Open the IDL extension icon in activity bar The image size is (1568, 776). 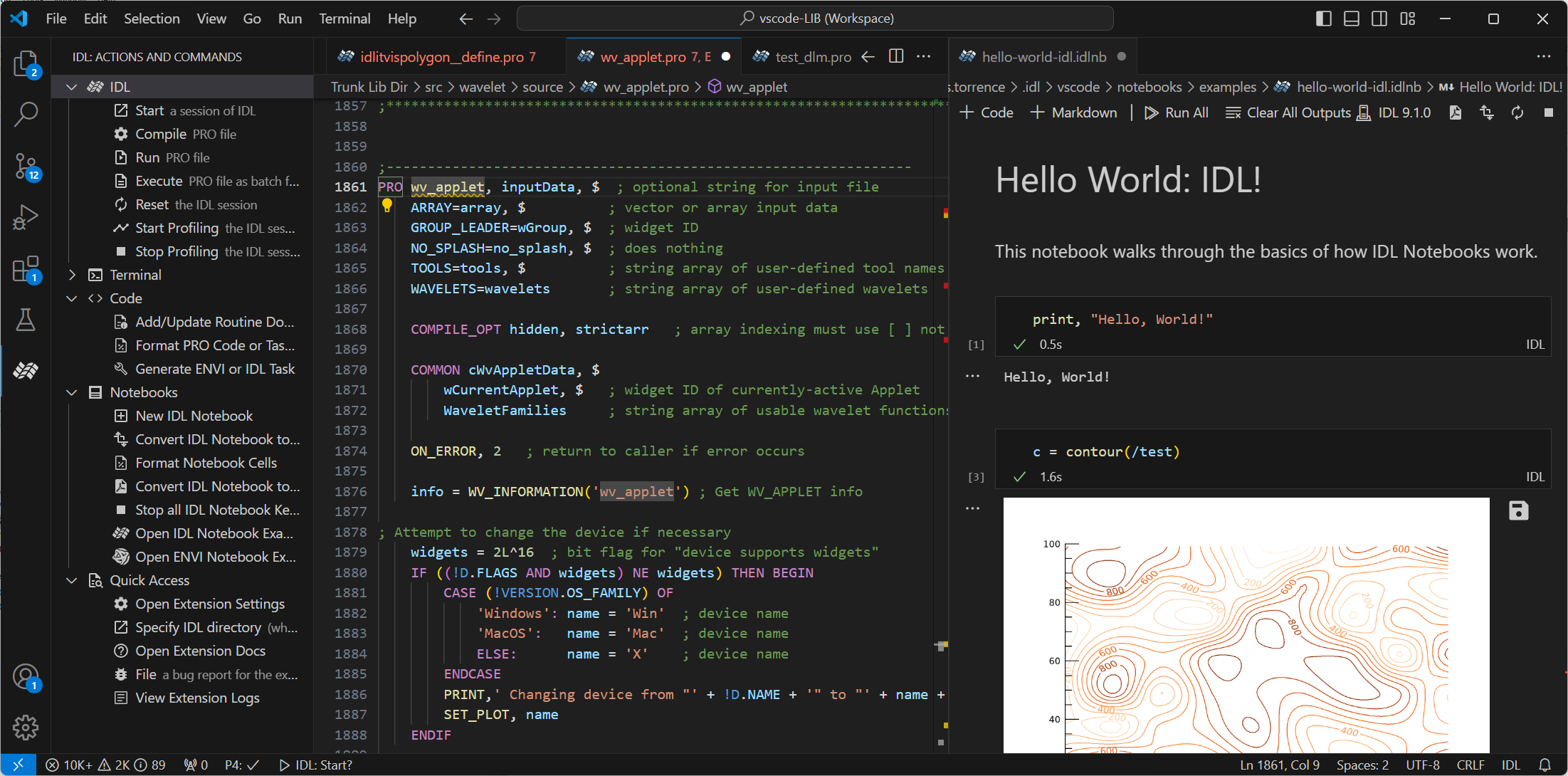[26, 370]
